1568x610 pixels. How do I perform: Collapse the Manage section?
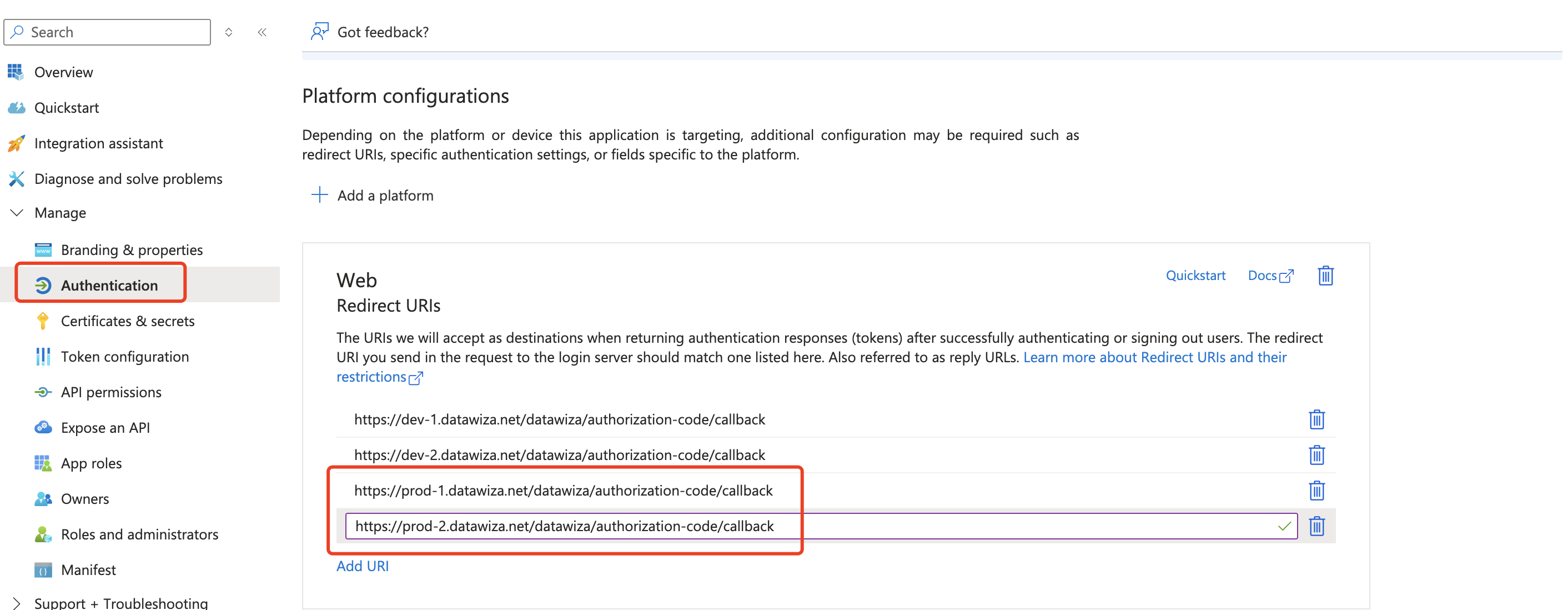17,213
